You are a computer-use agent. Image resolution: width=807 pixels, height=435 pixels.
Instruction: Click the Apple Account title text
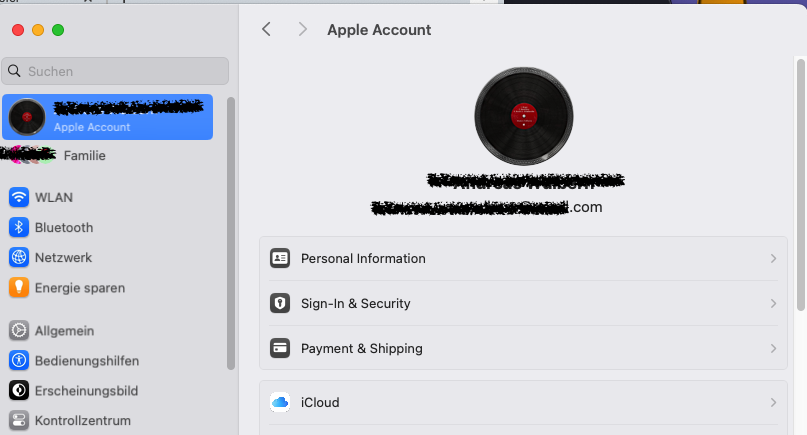(x=379, y=30)
